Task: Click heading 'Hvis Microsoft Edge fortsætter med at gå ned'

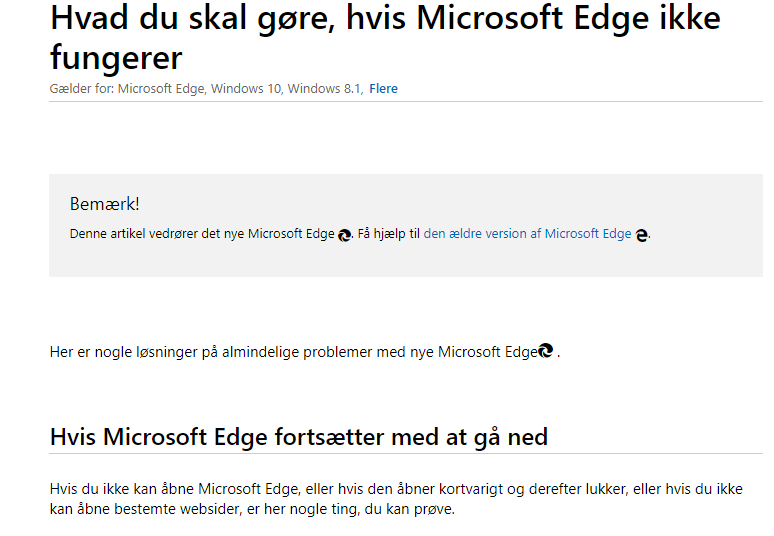Action: (x=299, y=437)
